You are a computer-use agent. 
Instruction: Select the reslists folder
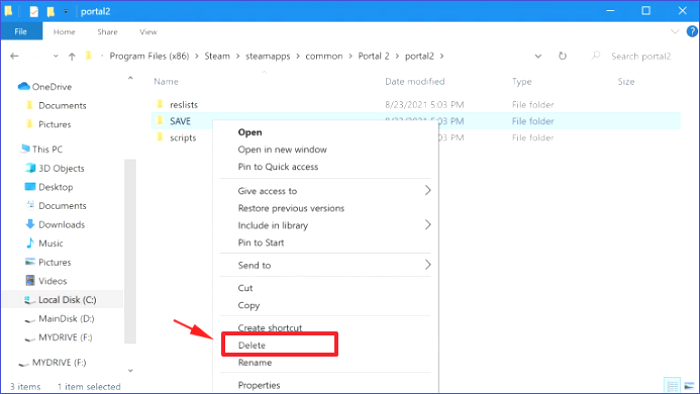pos(183,105)
